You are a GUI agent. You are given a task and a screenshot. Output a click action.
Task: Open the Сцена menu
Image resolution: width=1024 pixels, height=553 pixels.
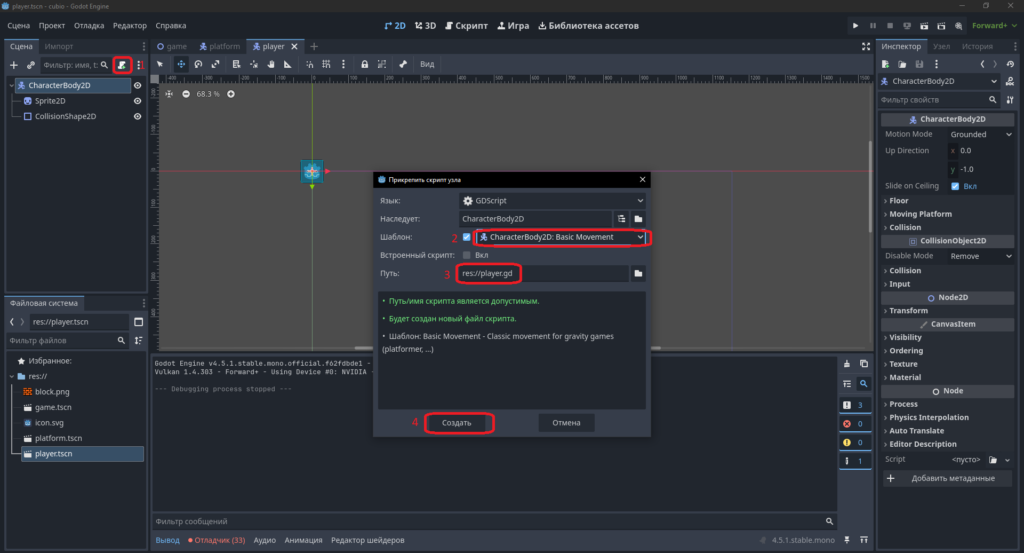pyautogui.click(x=18, y=25)
